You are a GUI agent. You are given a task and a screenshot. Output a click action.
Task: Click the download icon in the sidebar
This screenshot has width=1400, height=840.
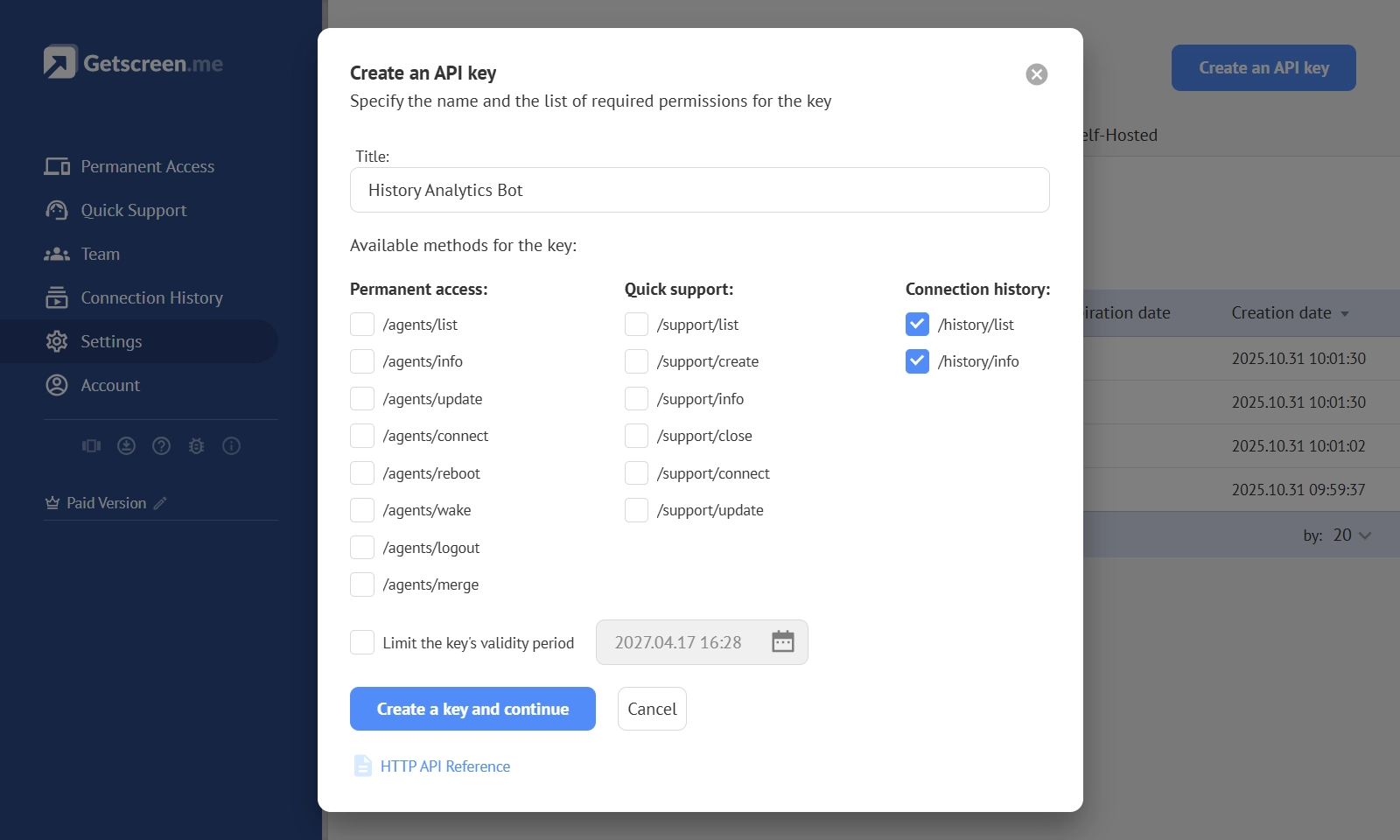point(127,446)
